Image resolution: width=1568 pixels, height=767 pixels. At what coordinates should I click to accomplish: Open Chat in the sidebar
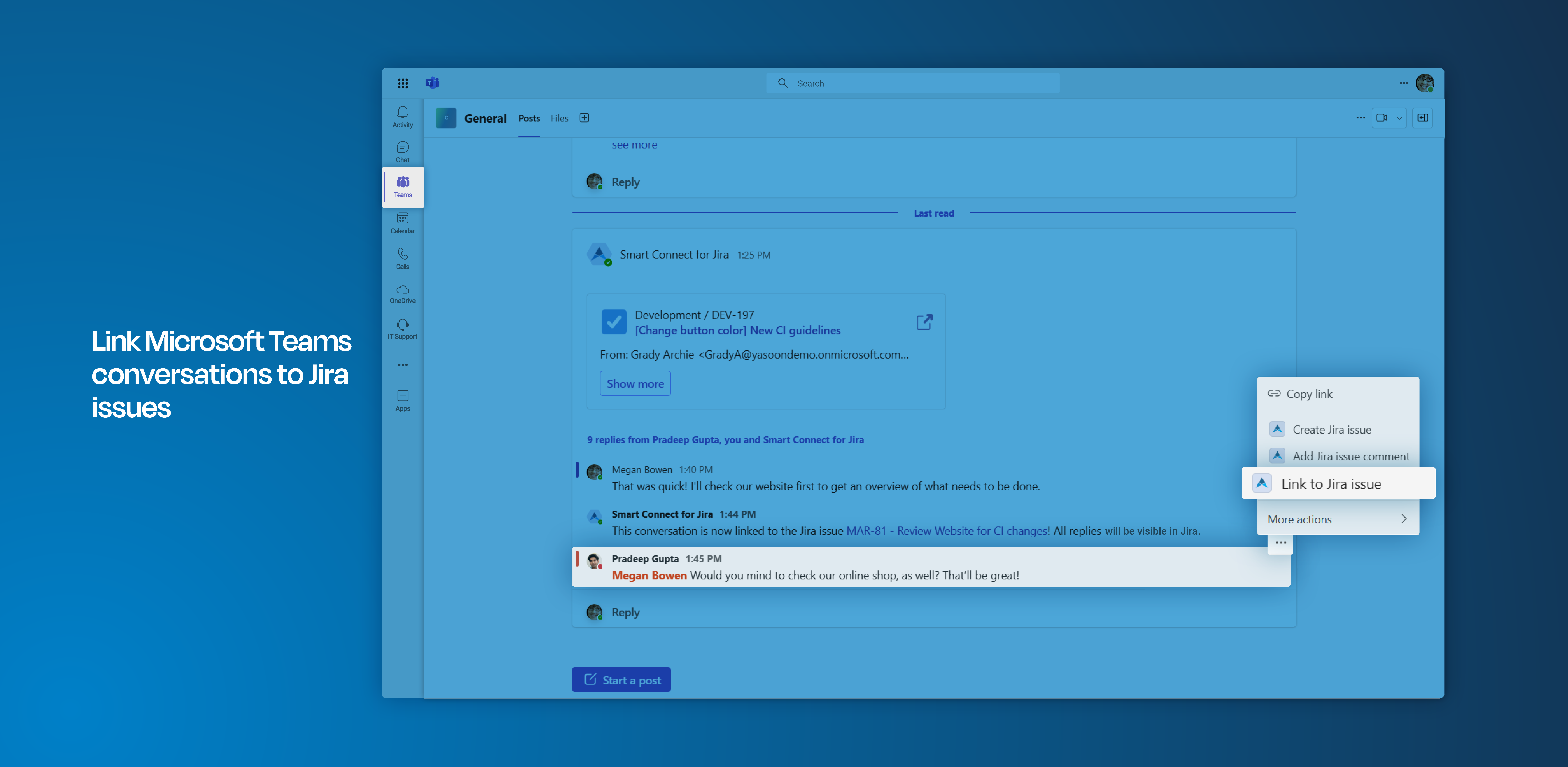[x=402, y=152]
